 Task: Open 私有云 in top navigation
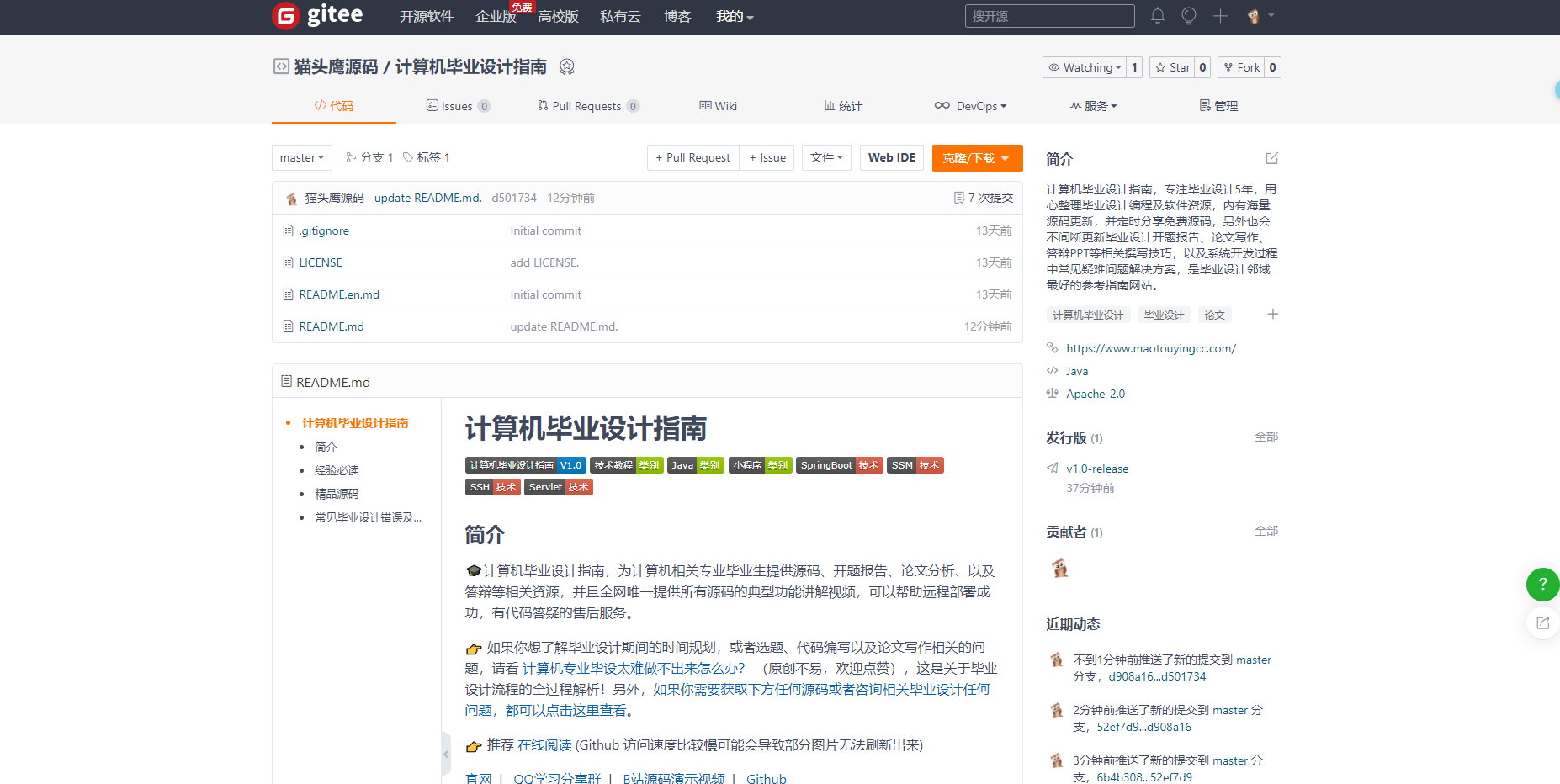[x=620, y=17]
